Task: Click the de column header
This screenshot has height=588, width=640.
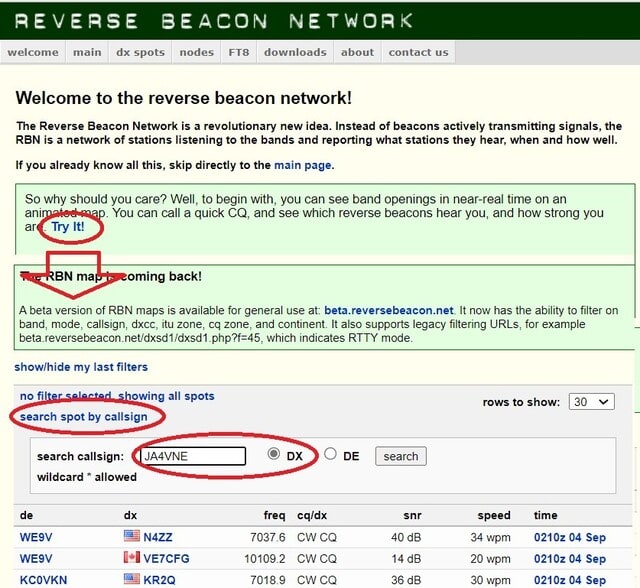Action: click(27, 515)
